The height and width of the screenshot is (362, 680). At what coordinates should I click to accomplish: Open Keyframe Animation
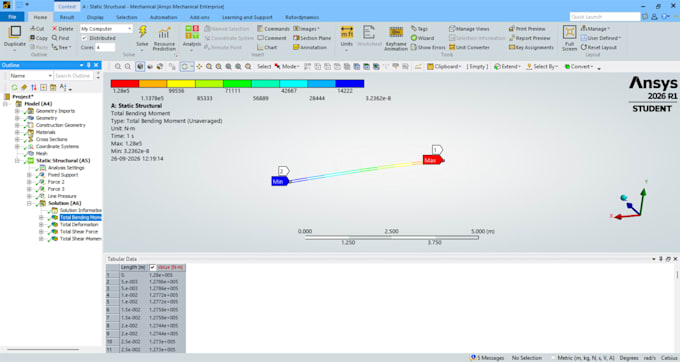click(396, 38)
